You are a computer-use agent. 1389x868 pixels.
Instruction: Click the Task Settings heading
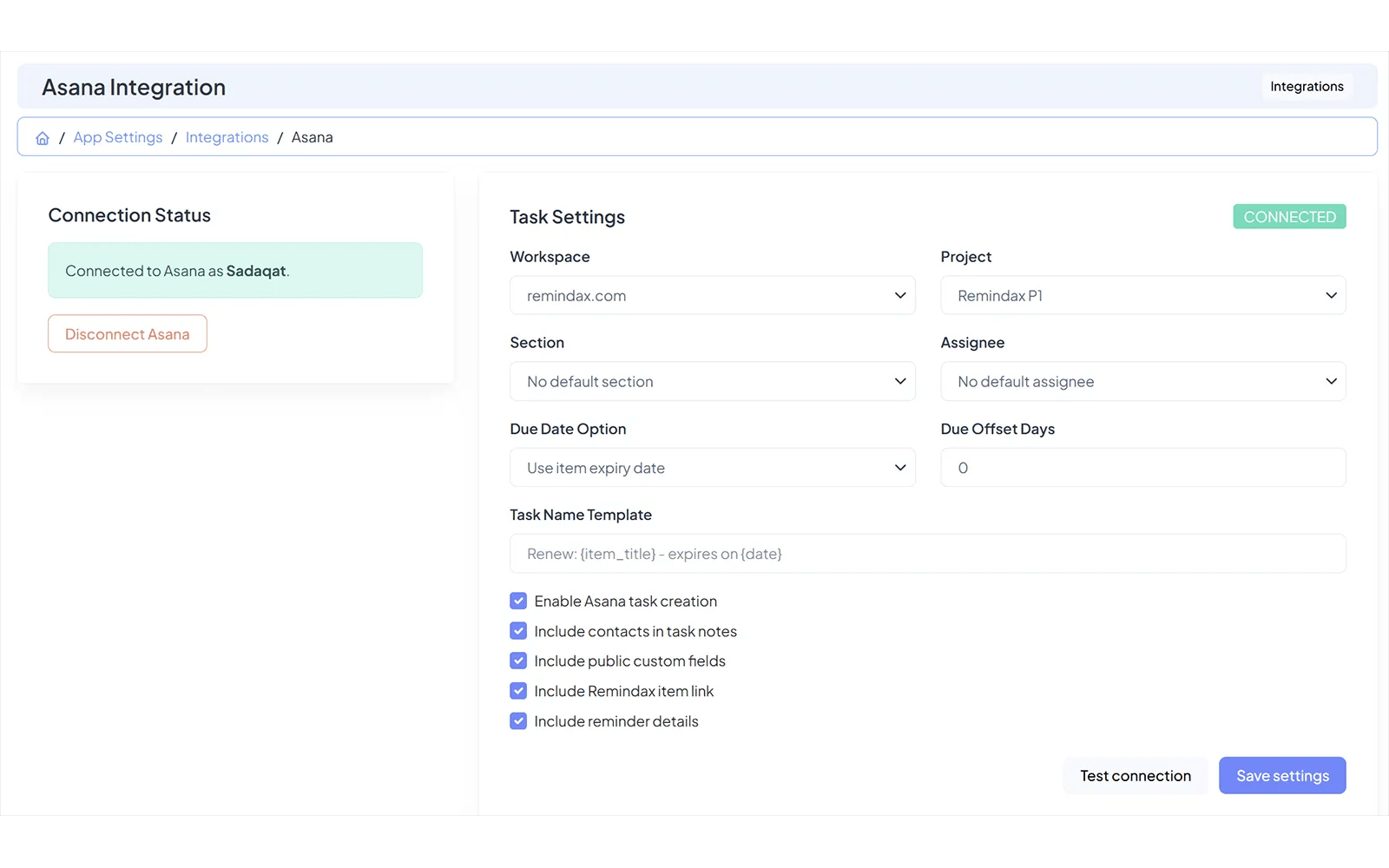pos(567,217)
